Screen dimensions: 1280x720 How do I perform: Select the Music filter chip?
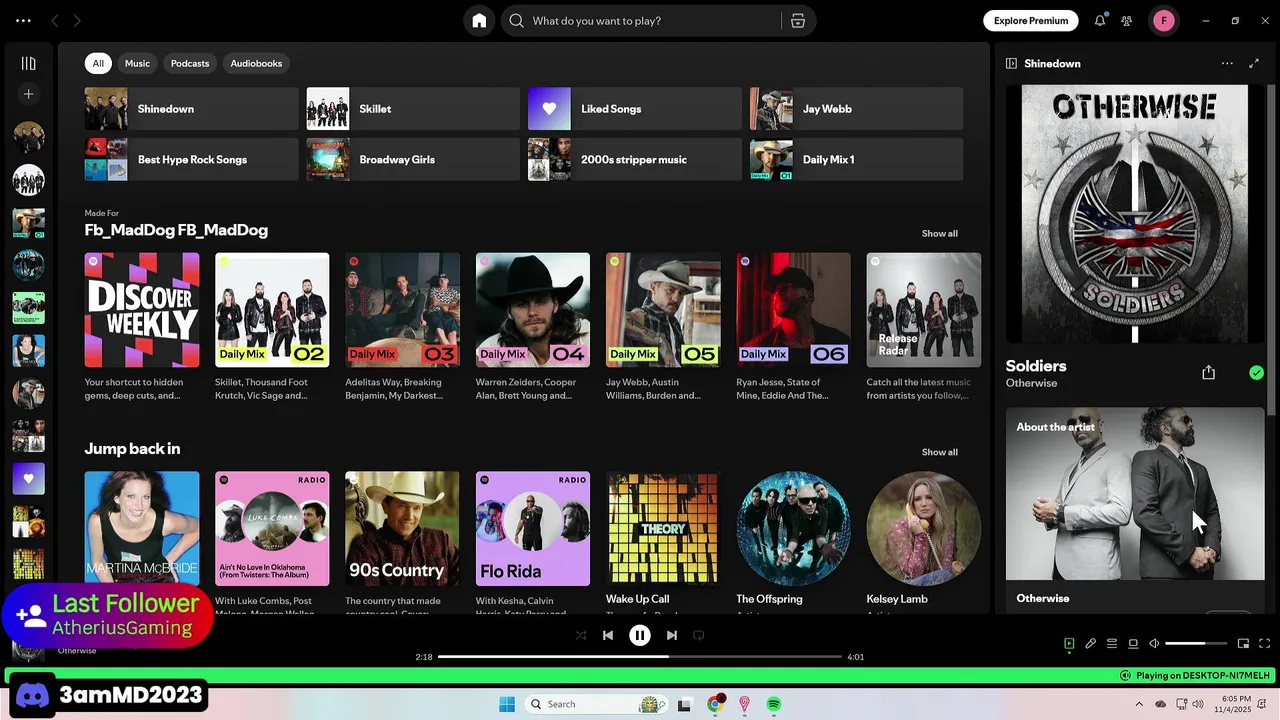(137, 63)
